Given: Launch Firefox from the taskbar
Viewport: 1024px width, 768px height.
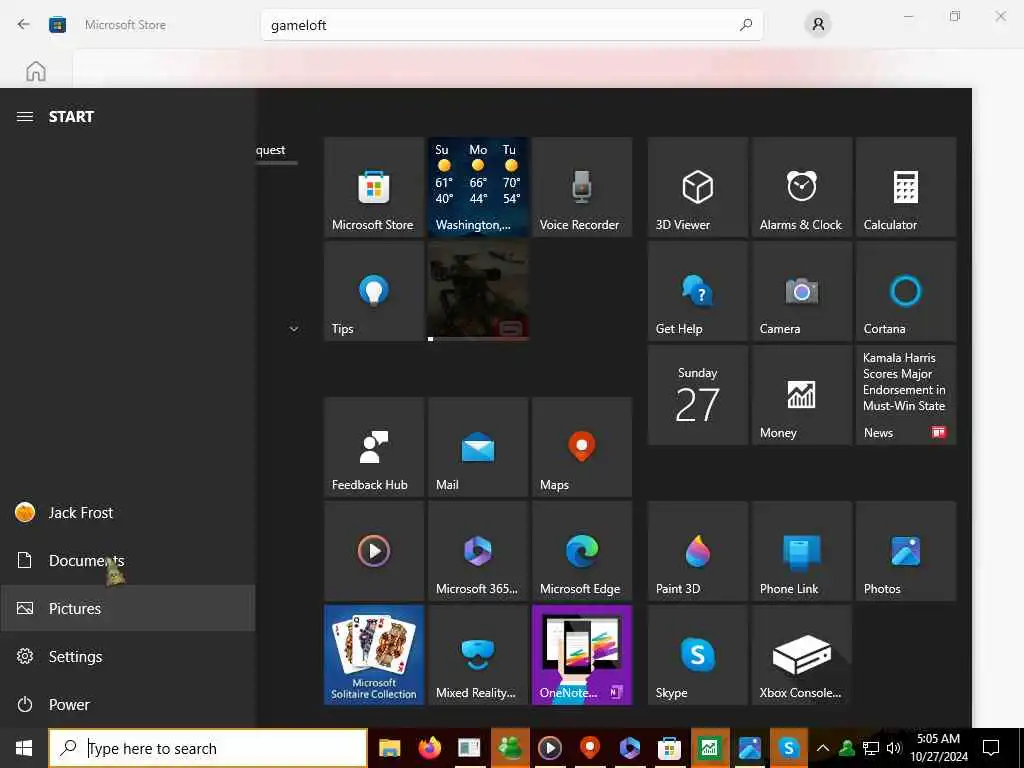Looking at the screenshot, I should [430, 748].
